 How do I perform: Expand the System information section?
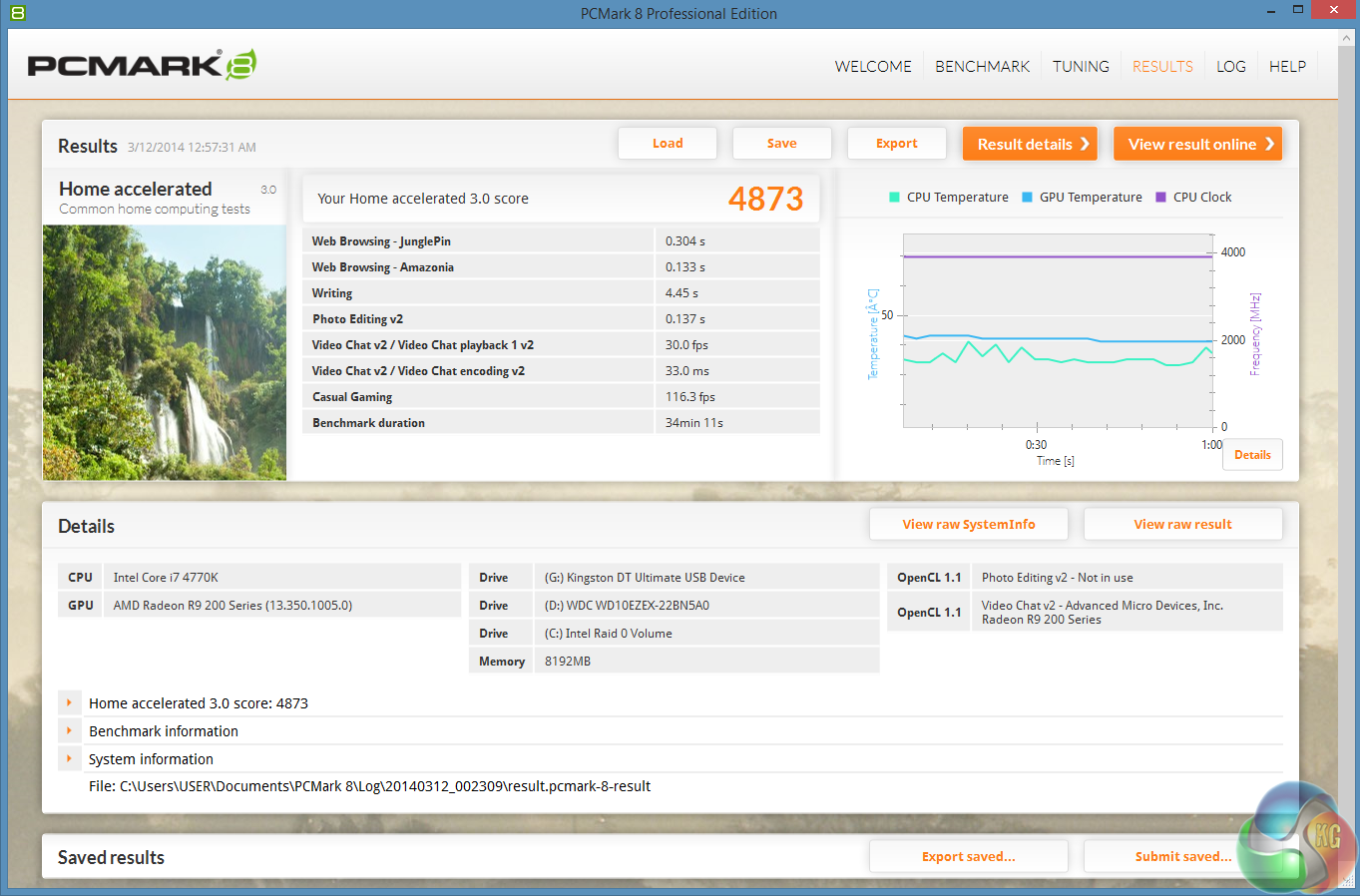click(x=69, y=759)
